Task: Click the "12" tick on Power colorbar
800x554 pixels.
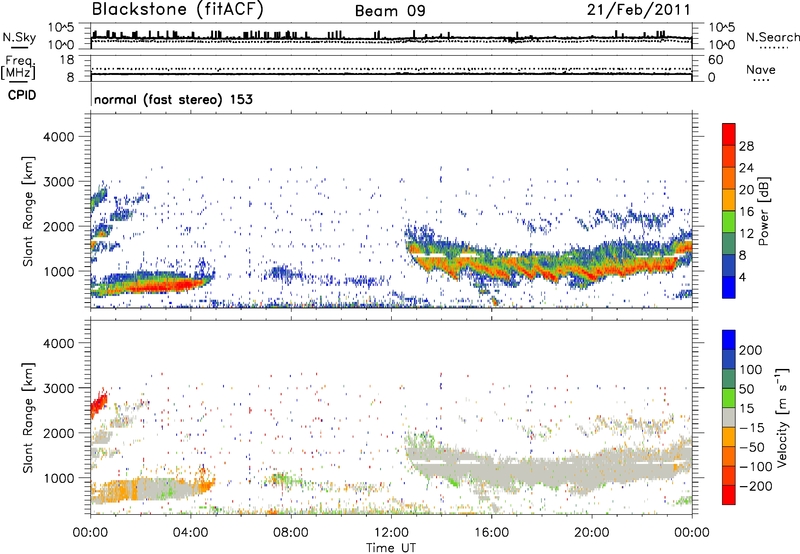Action: pos(746,234)
